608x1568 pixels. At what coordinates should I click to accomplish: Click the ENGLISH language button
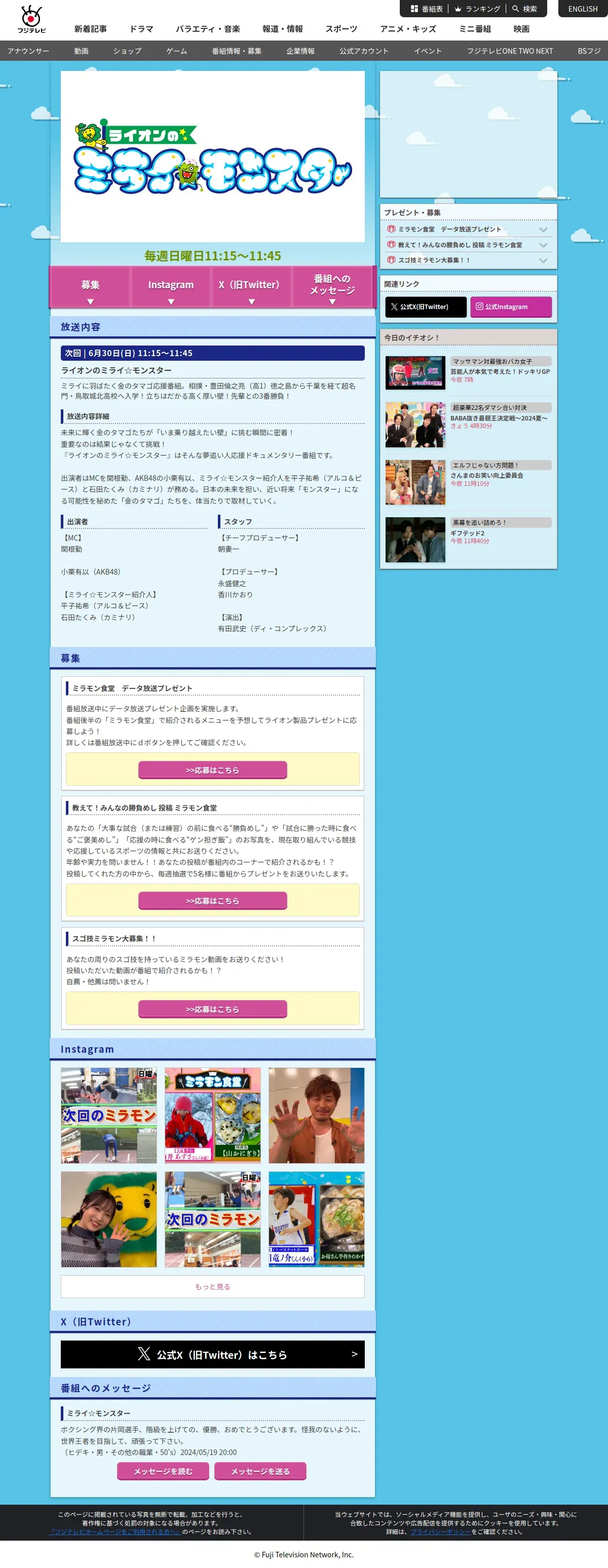(583, 9)
